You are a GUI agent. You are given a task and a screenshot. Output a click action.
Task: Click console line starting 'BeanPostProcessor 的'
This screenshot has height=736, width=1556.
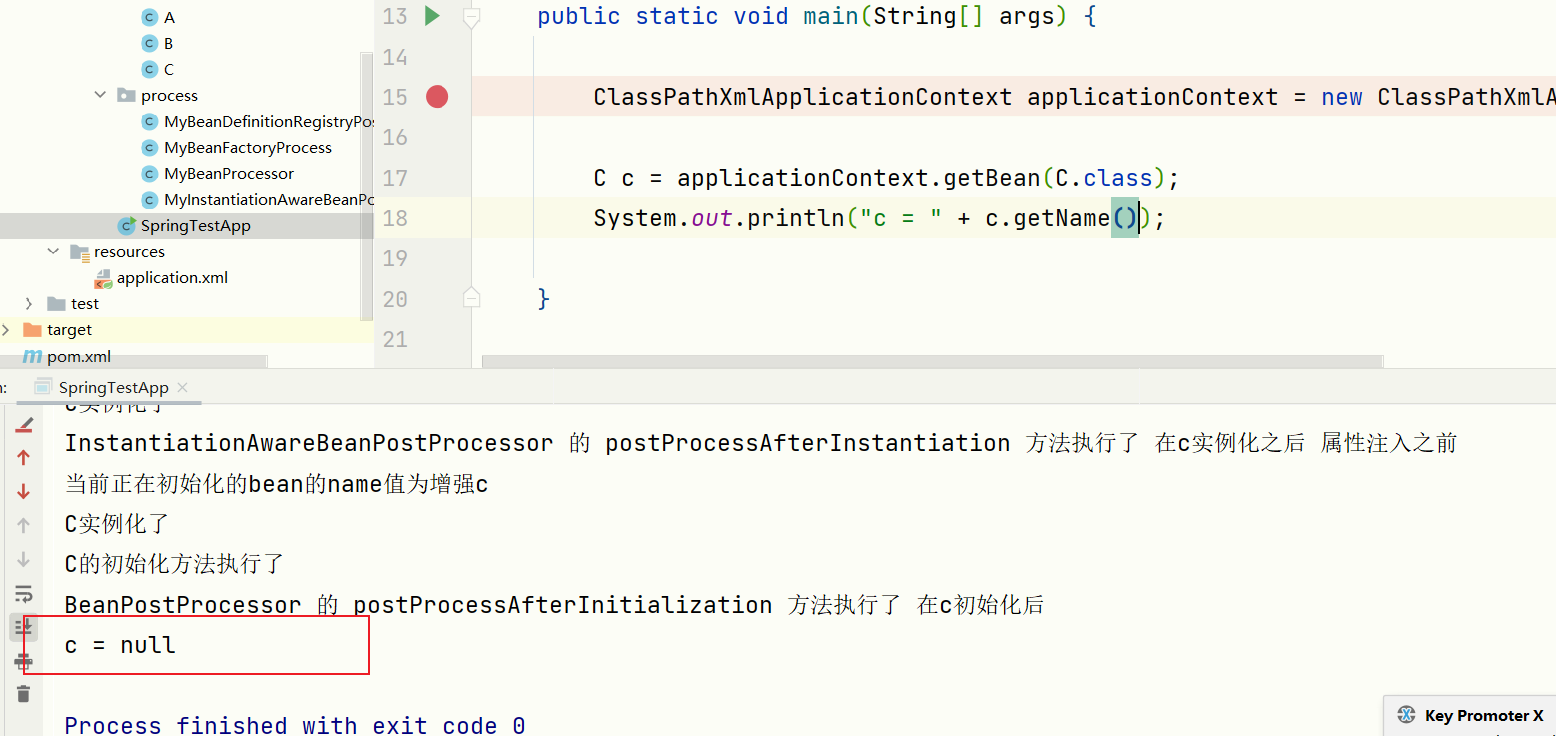click(x=554, y=604)
